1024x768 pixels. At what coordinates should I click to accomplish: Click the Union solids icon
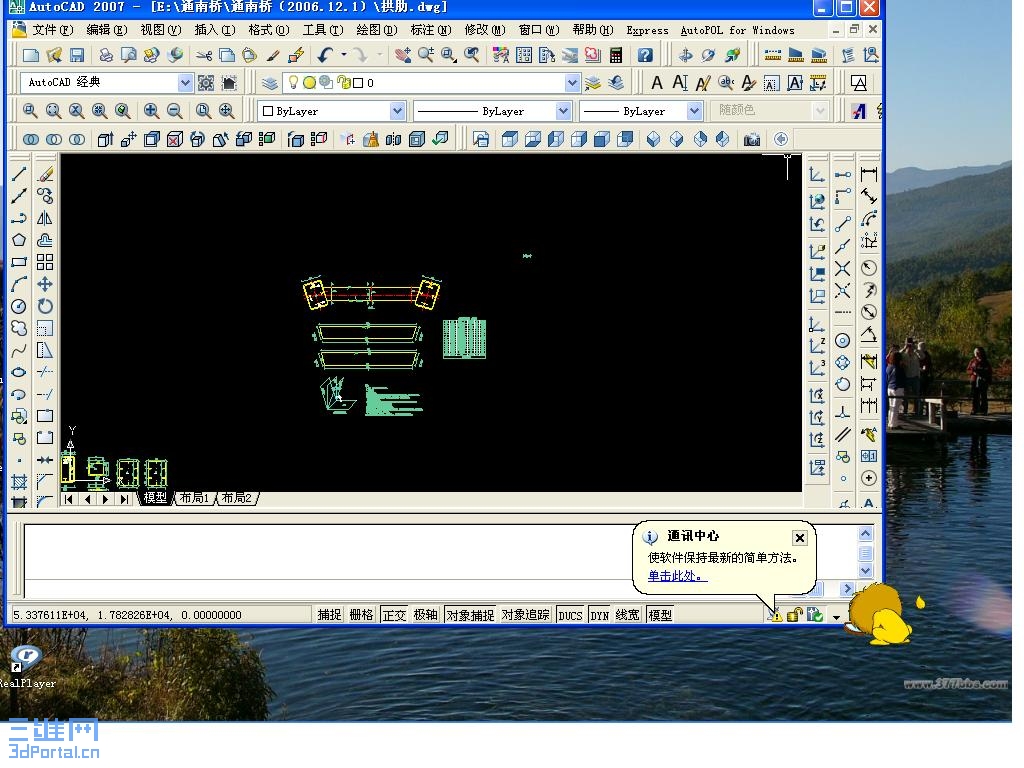pos(31,139)
